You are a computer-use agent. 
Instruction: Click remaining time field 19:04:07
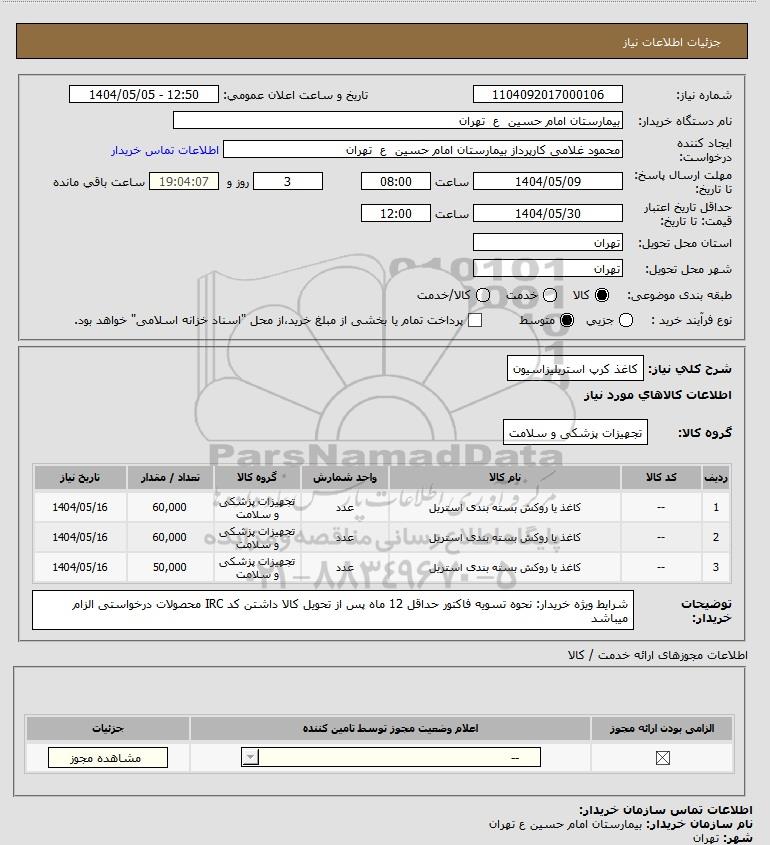tap(184, 181)
